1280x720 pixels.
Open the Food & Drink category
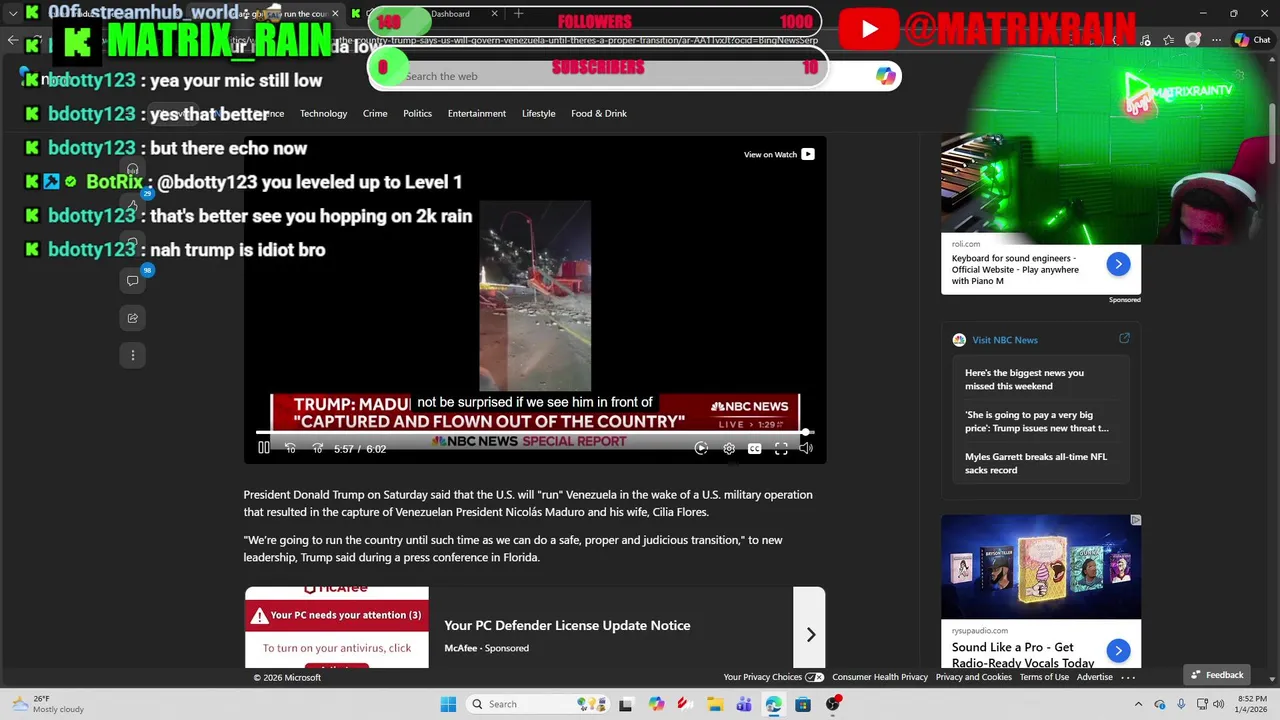click(599, 113)
